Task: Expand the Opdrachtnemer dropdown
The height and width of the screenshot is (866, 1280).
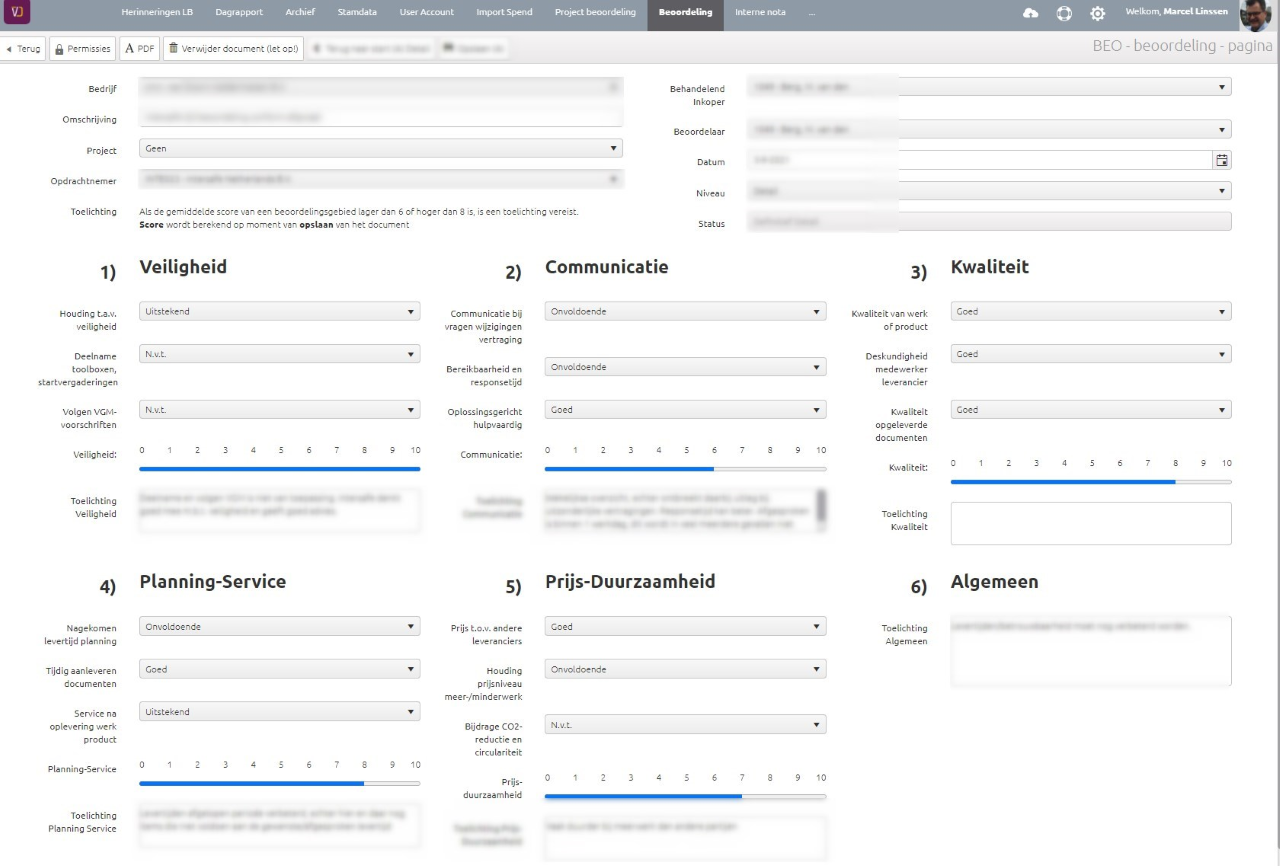Action: click(380, 179)
